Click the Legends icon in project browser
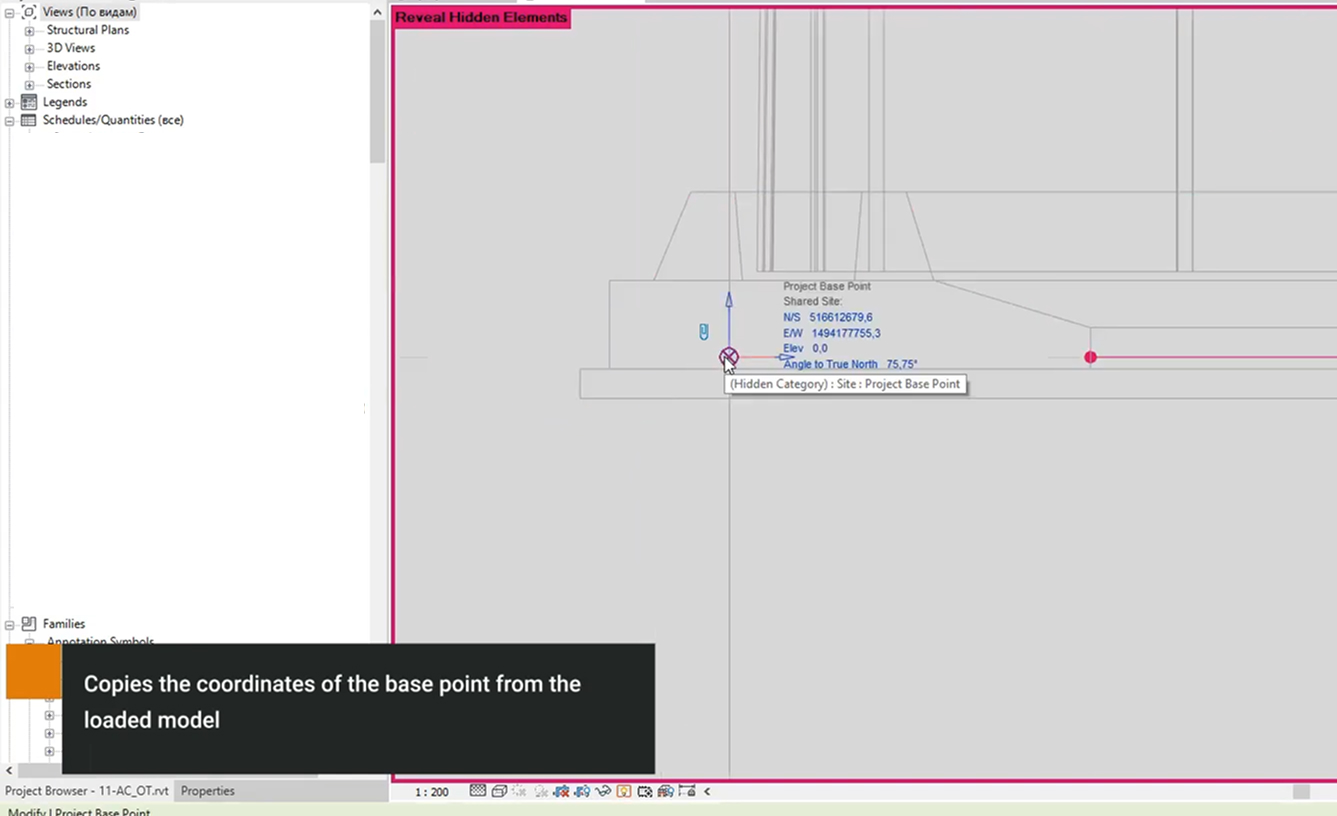This screenshot has height=816, width=1337. pyautogui.click(x=29, y=102)
